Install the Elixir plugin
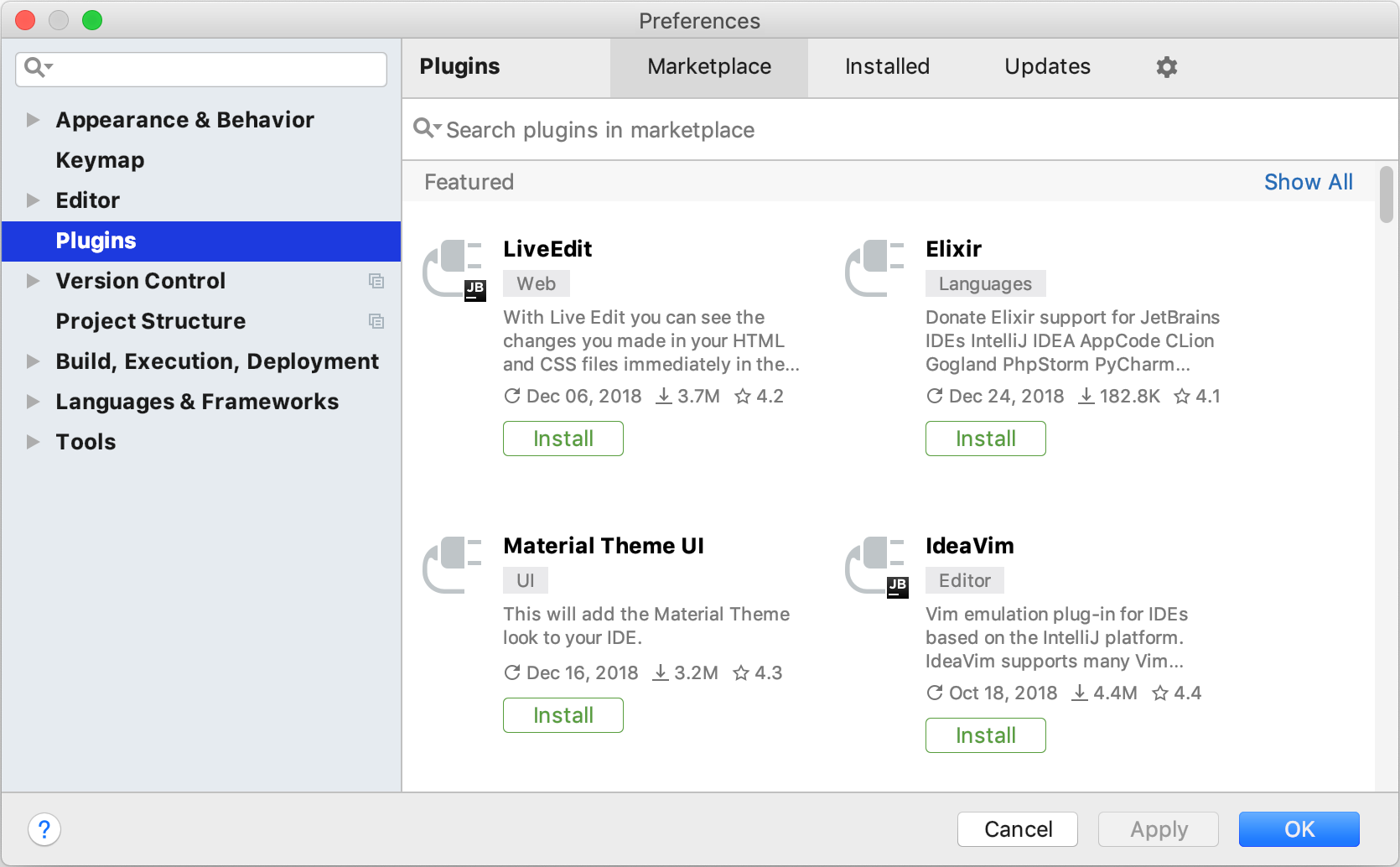 986,439
